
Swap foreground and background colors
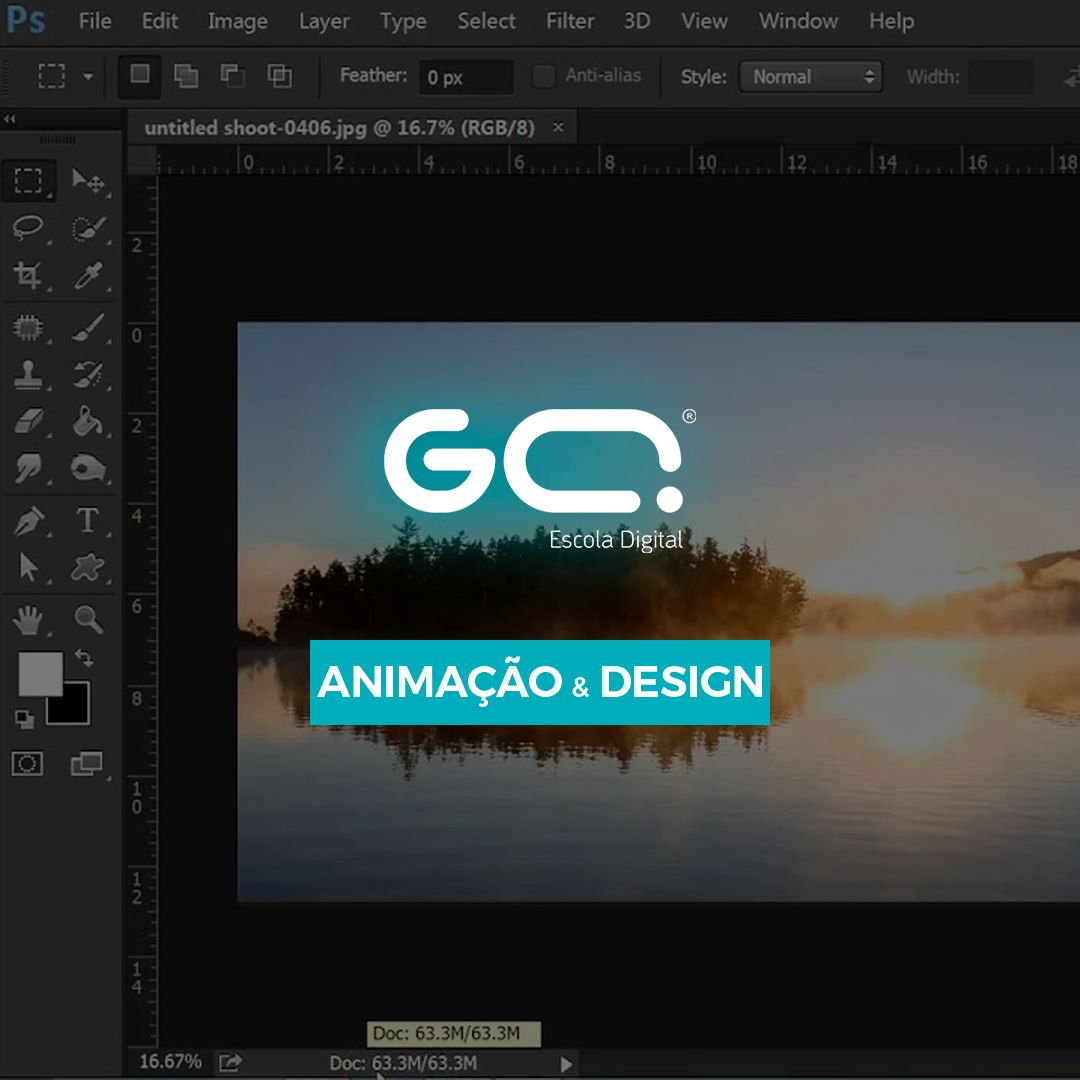click(x=85, y=658)
